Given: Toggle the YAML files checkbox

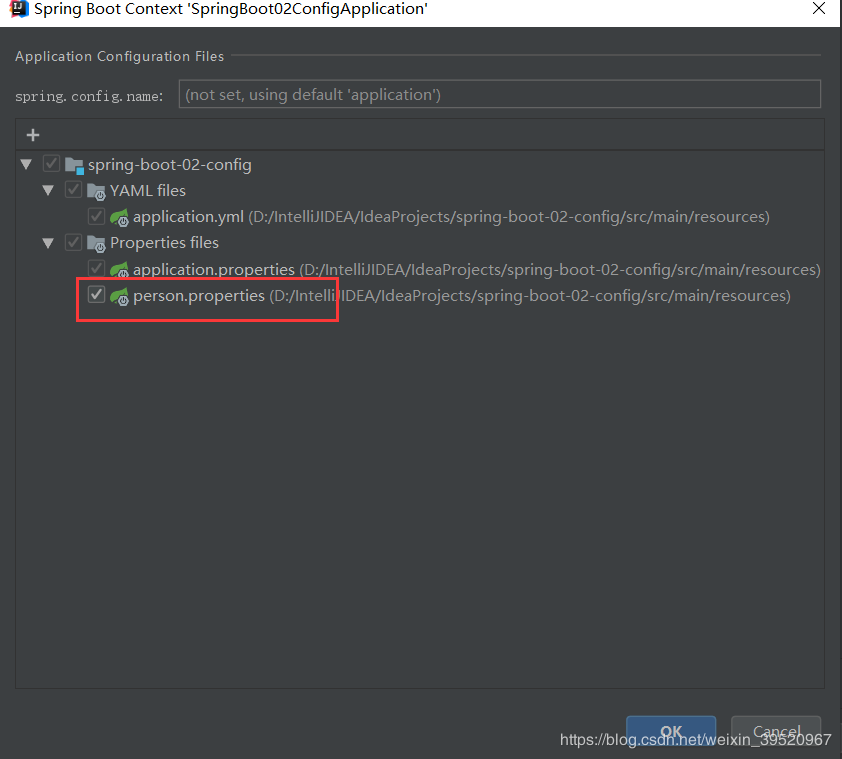Looking at the screenshot, I should click(x=73, y=190).
